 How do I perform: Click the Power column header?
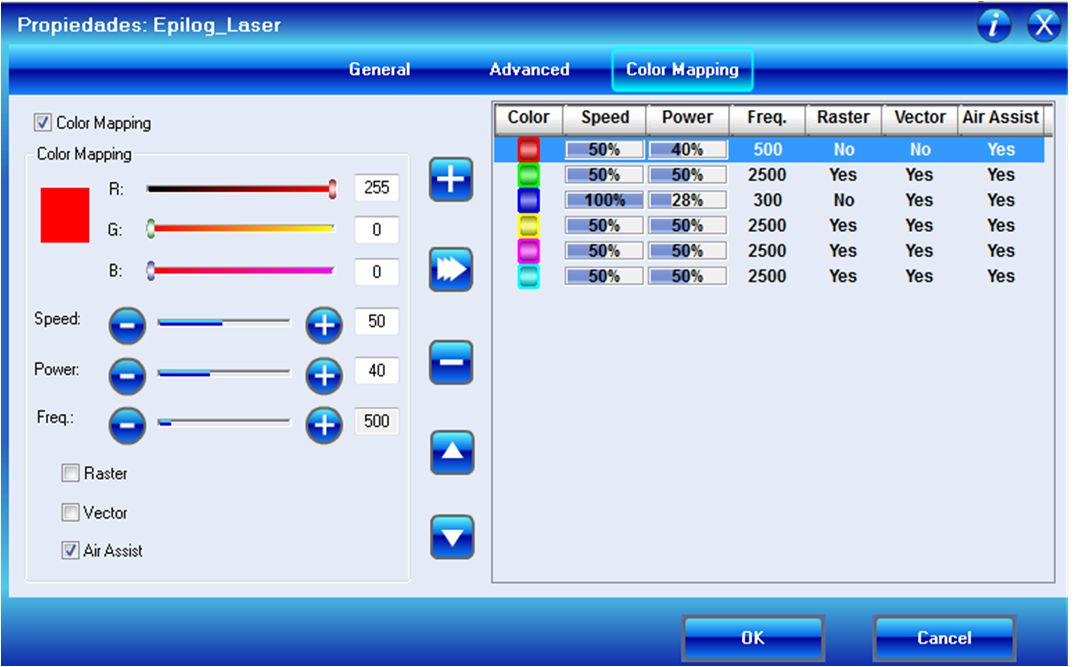tap(687, 118)
